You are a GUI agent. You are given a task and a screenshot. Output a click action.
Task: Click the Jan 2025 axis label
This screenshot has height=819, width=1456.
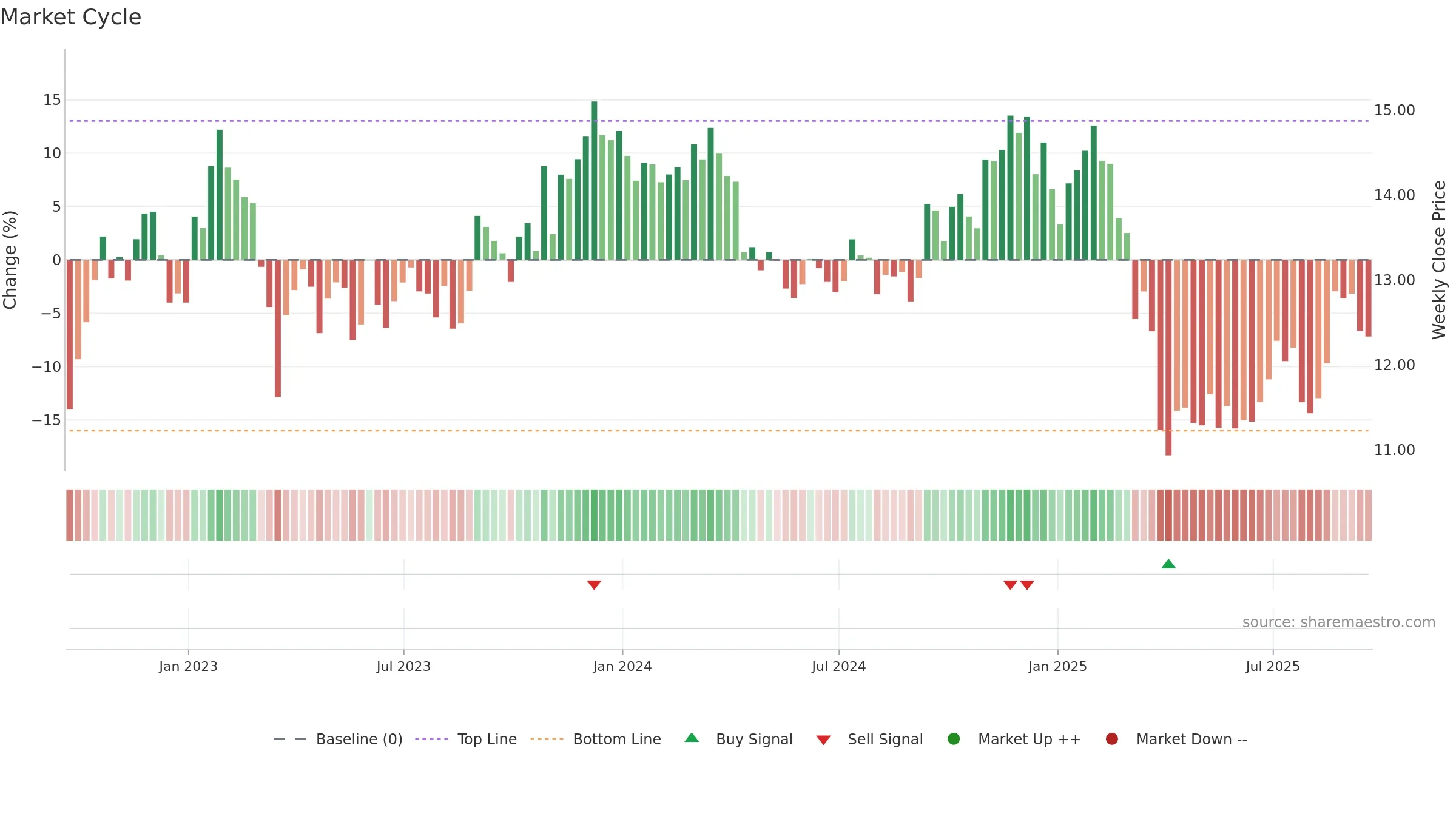1057,667
